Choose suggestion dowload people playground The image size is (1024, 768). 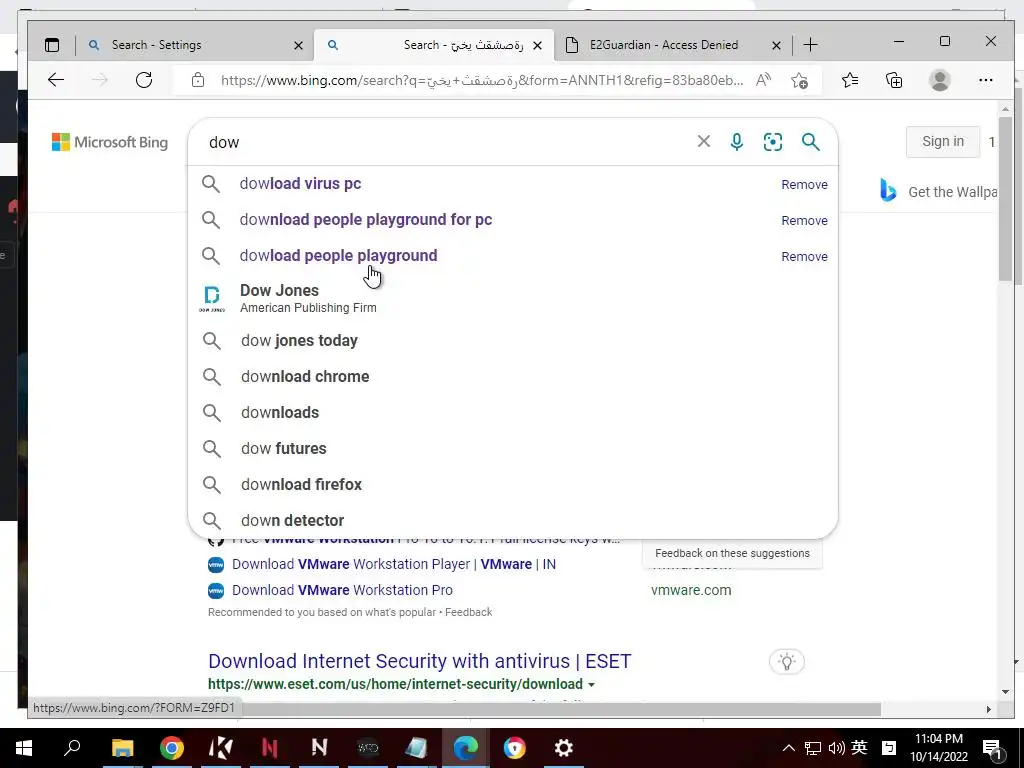coord(513,256)
